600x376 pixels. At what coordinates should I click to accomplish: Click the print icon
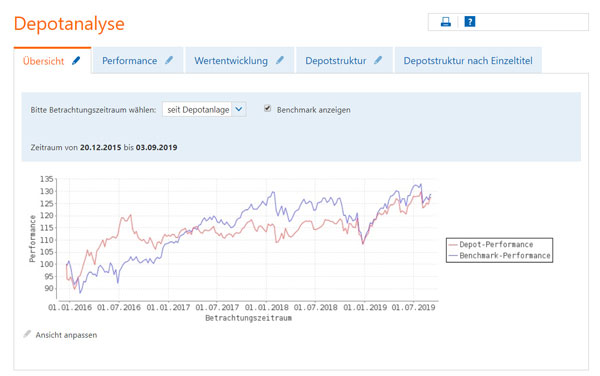(x=445, y=22)
